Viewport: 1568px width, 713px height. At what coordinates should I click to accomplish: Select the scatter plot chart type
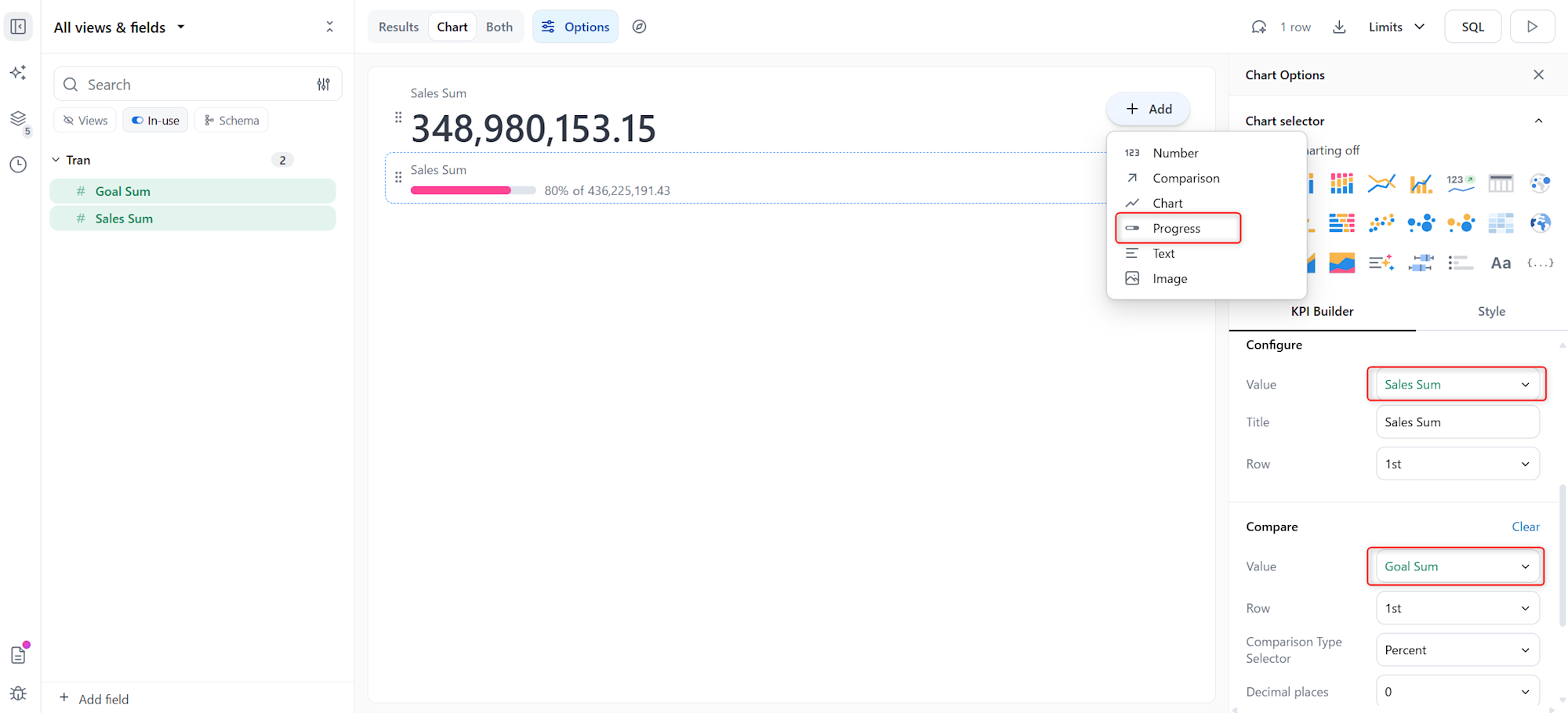[1381, 223]
